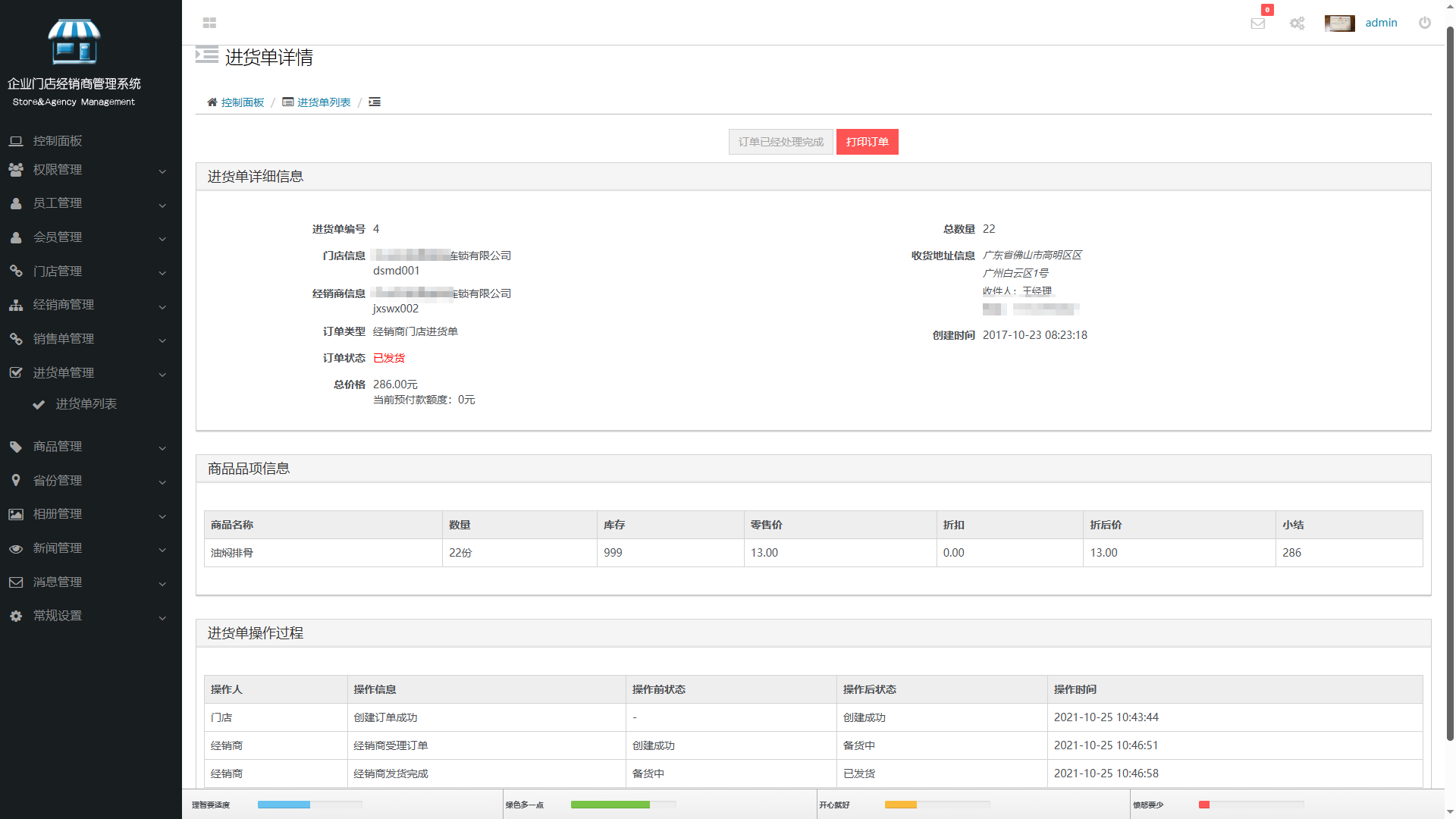The height and width of the screenshot is (819, 1456).
Task: Follow the 进货单列表 breadcrumb link
Action: pyautogui.click(x=323, y=102)
